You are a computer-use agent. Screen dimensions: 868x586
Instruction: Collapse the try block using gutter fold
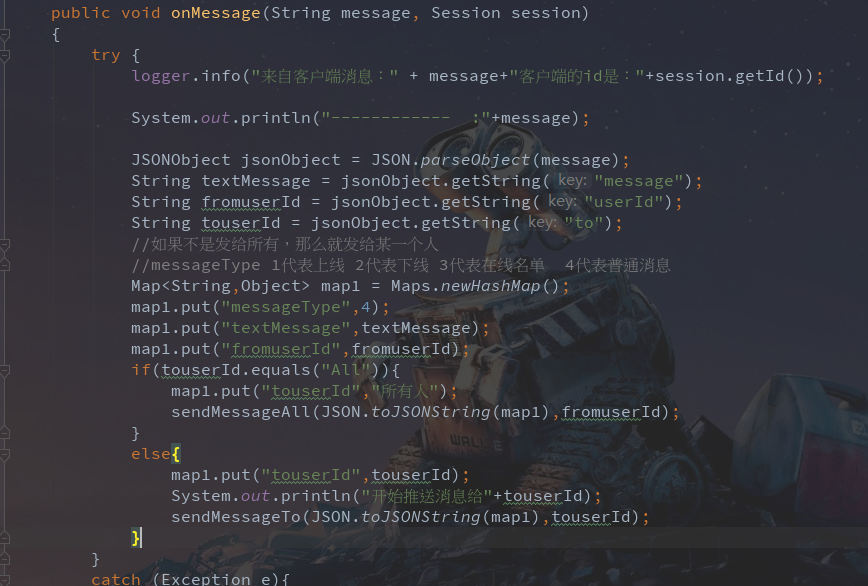[x=4, y=56]
